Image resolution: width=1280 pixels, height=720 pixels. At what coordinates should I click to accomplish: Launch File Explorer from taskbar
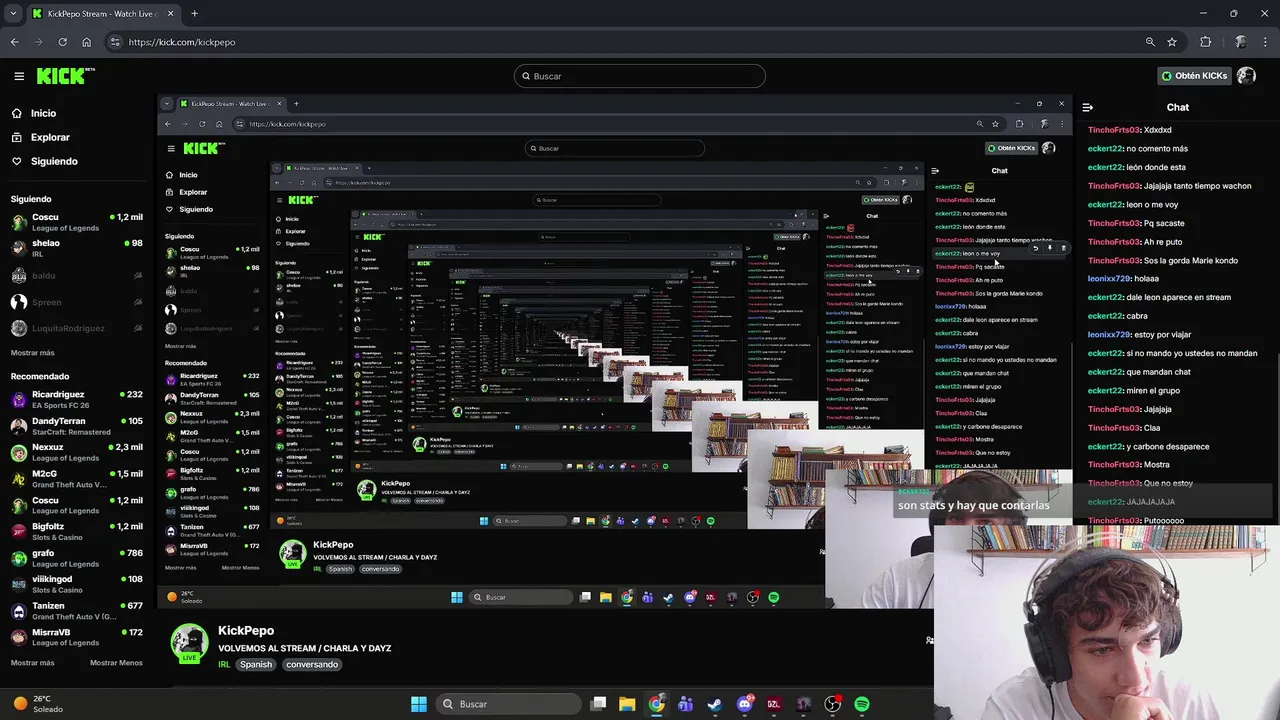pyautogui.click(x=627, y=704)
